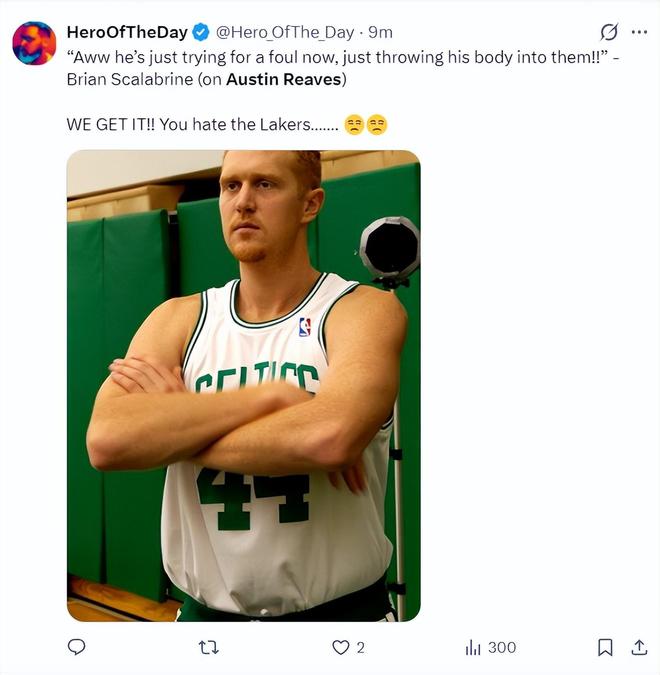Click the HeroOfTheDay display name

[x=125, y=32]
